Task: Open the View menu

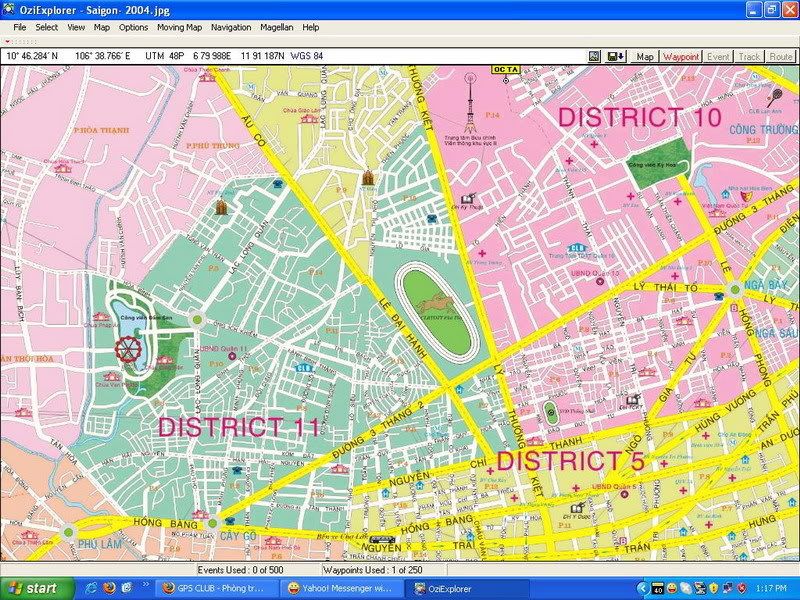Action: (76, 28)
